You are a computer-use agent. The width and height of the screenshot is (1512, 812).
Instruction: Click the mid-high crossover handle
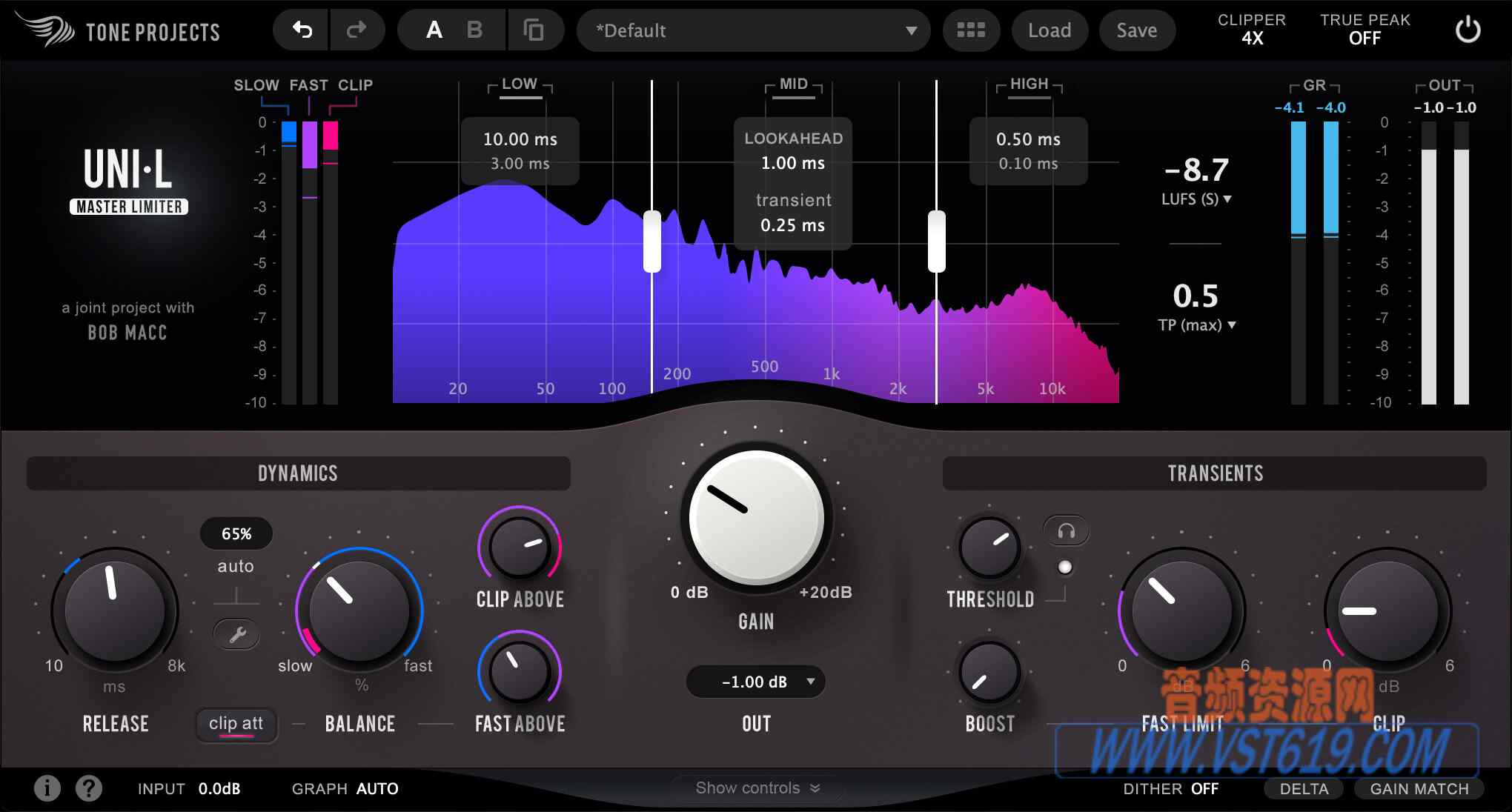coord(937,242)
